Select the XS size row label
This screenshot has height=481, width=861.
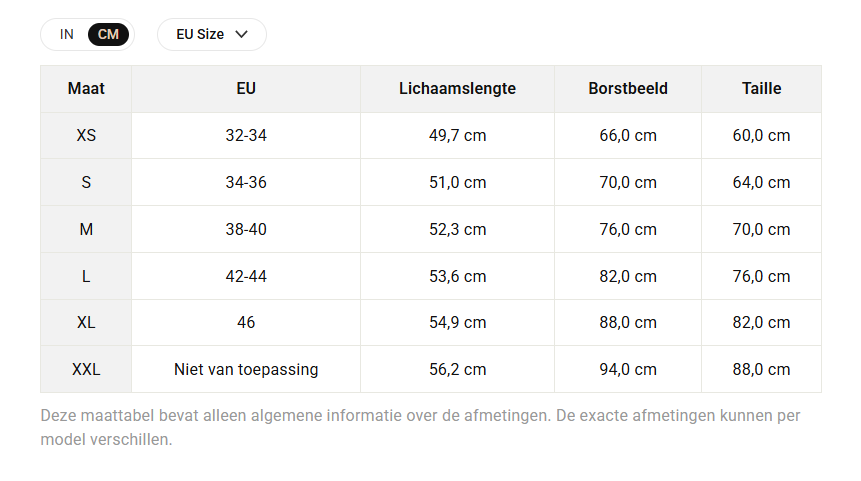tap(86, 136)
